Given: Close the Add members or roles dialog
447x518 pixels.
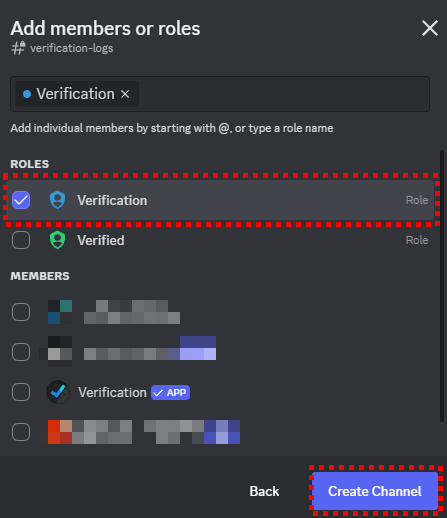Looking at the screenshot, I should click(430, 28).
